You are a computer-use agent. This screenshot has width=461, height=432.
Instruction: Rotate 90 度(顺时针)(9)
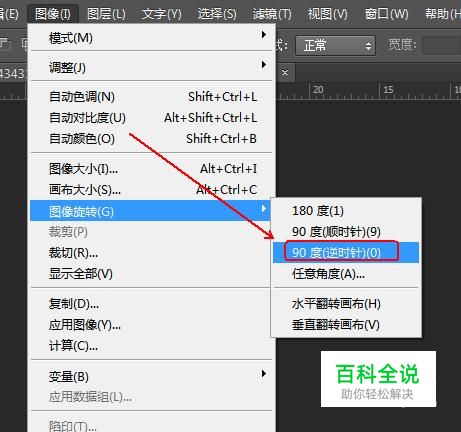tap(346, 232)
